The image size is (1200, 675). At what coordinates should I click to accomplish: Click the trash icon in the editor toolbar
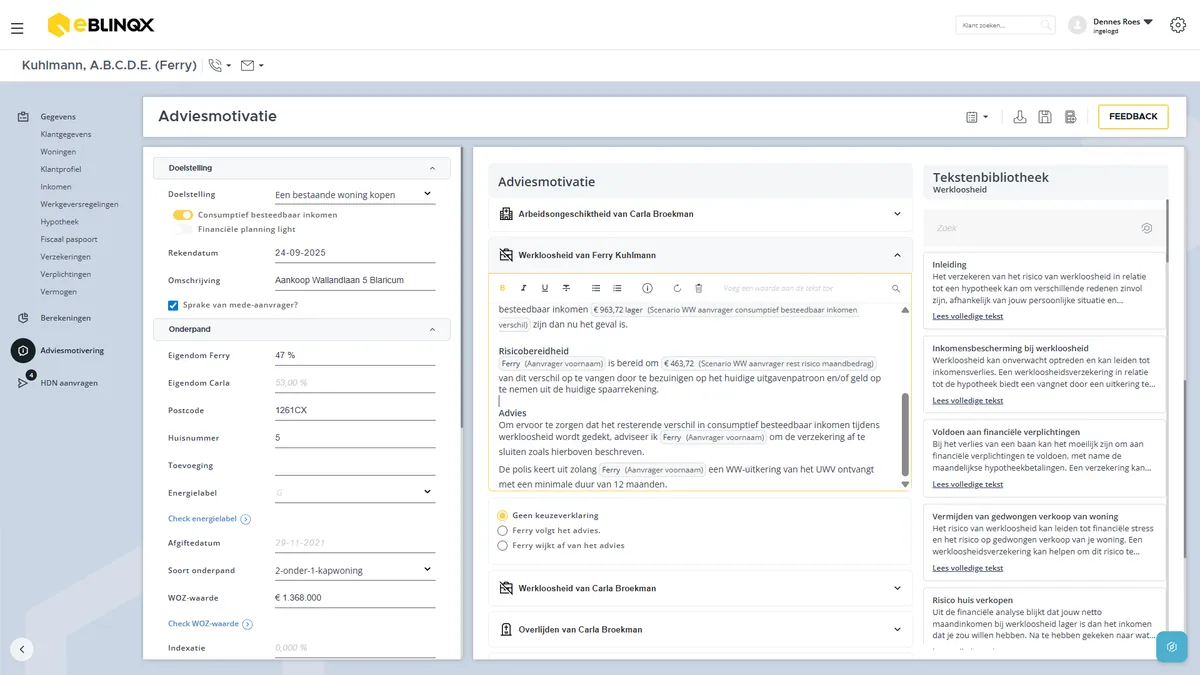[x=699, y=288]
